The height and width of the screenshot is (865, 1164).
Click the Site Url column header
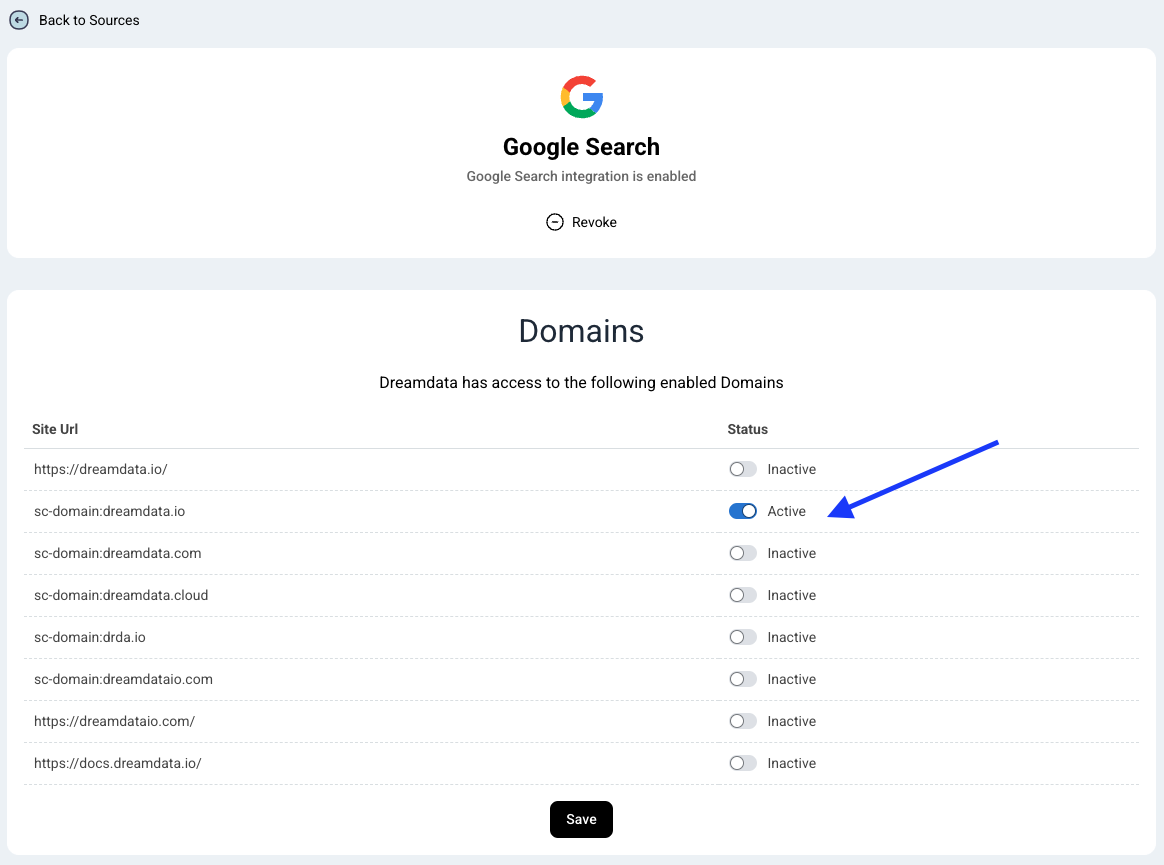click(55, 429)
